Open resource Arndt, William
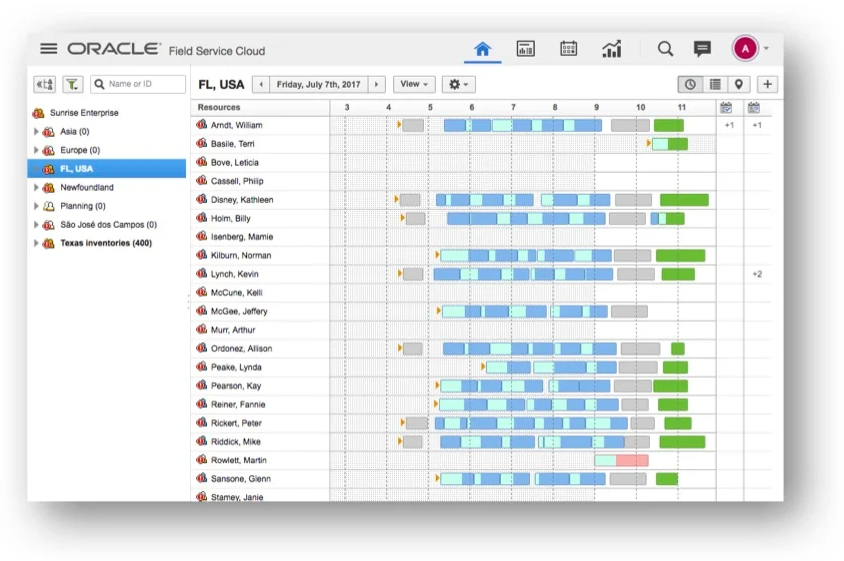Image resolution: width=844 pixels, height=561 pixels. tap(236, 125)
